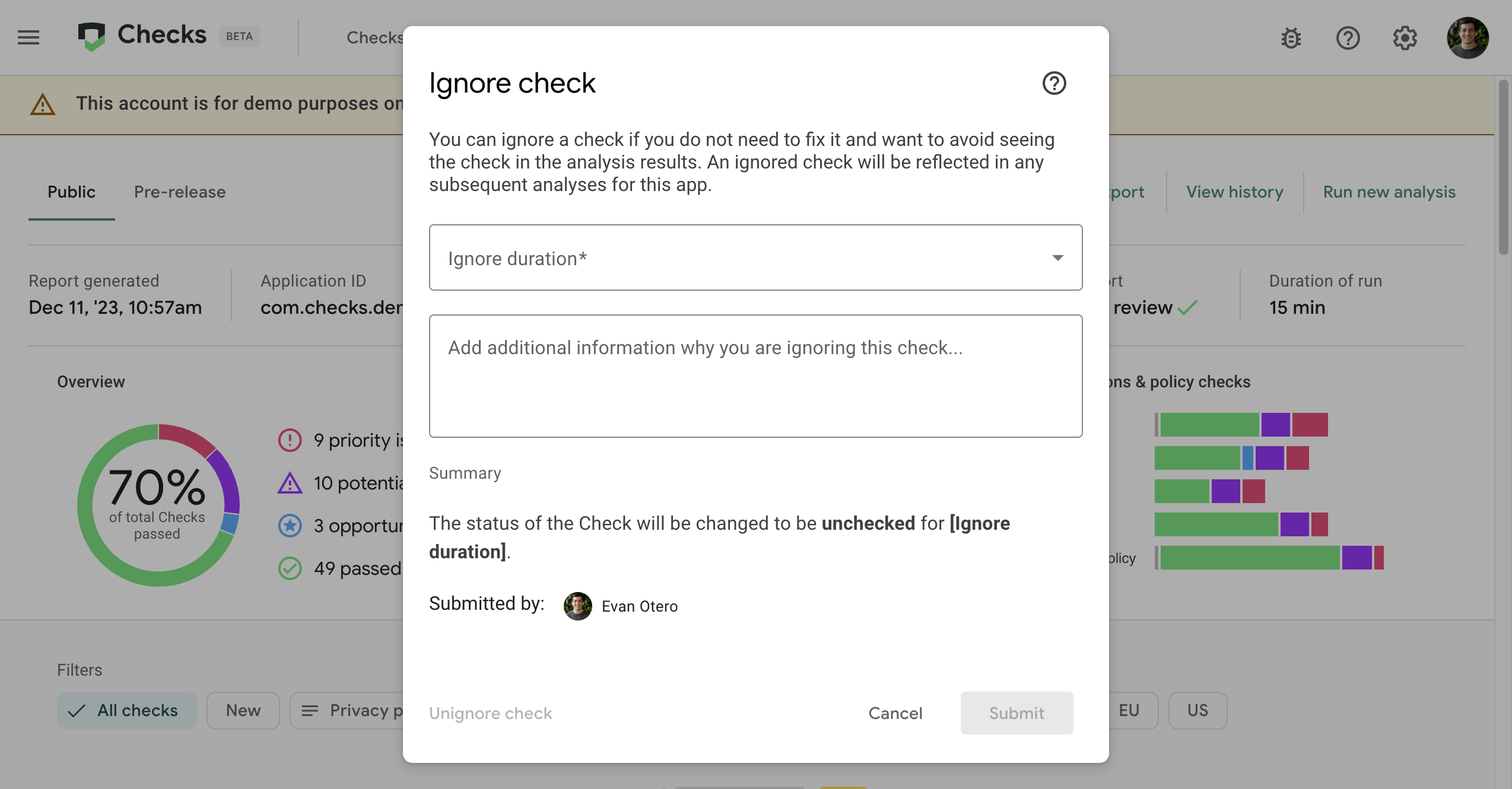Click the Run new analysis link

1389,192
